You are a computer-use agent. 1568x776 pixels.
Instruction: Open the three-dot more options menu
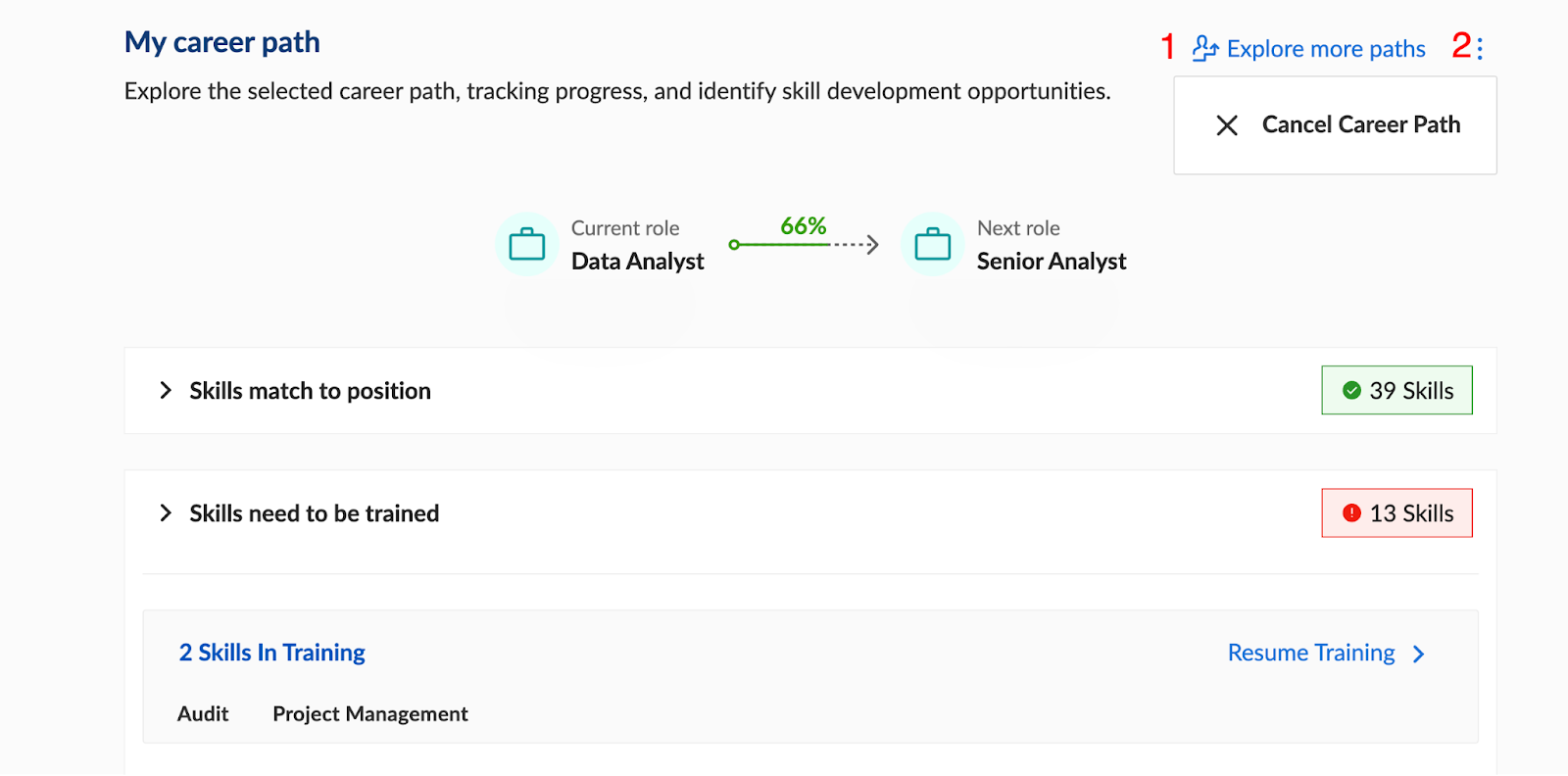[1480, 48]
